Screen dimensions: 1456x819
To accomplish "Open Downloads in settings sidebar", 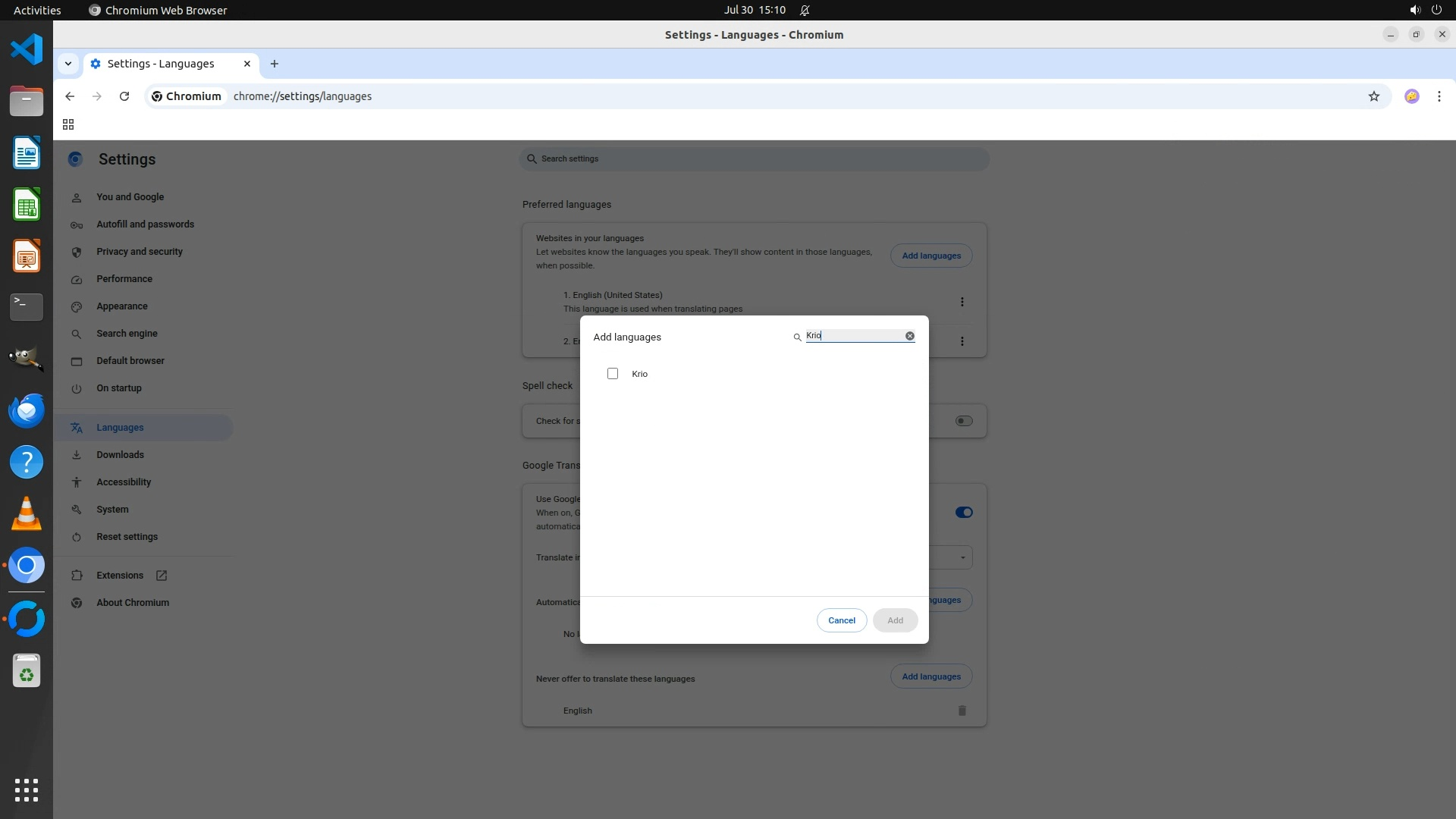I will click(120, 455).
